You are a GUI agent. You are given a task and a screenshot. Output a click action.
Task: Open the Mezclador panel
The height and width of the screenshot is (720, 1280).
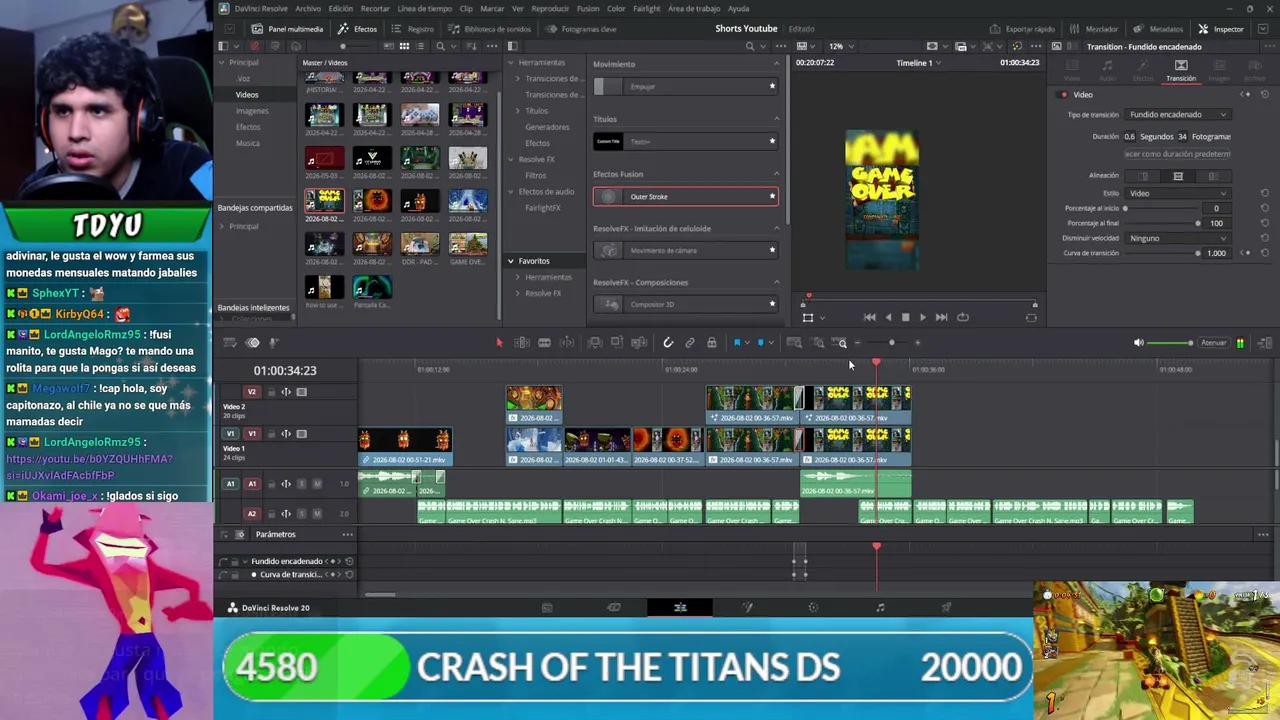pos(1095,29)
